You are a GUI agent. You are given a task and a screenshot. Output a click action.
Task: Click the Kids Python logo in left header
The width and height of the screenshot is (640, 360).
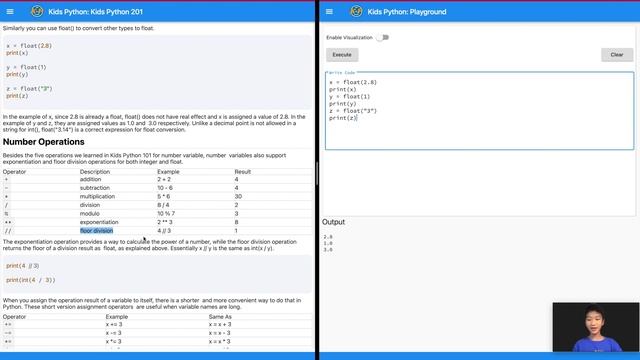[37, 11]
